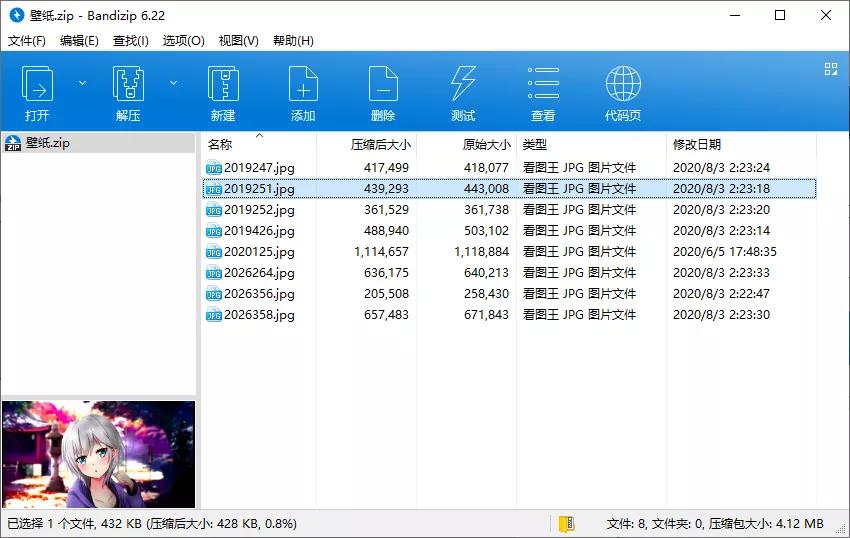This screenshot has width=850, height=538.
Task: Click the Open (打开) toolbar icon
Action: pyautogui.click(x=37, y=84)
